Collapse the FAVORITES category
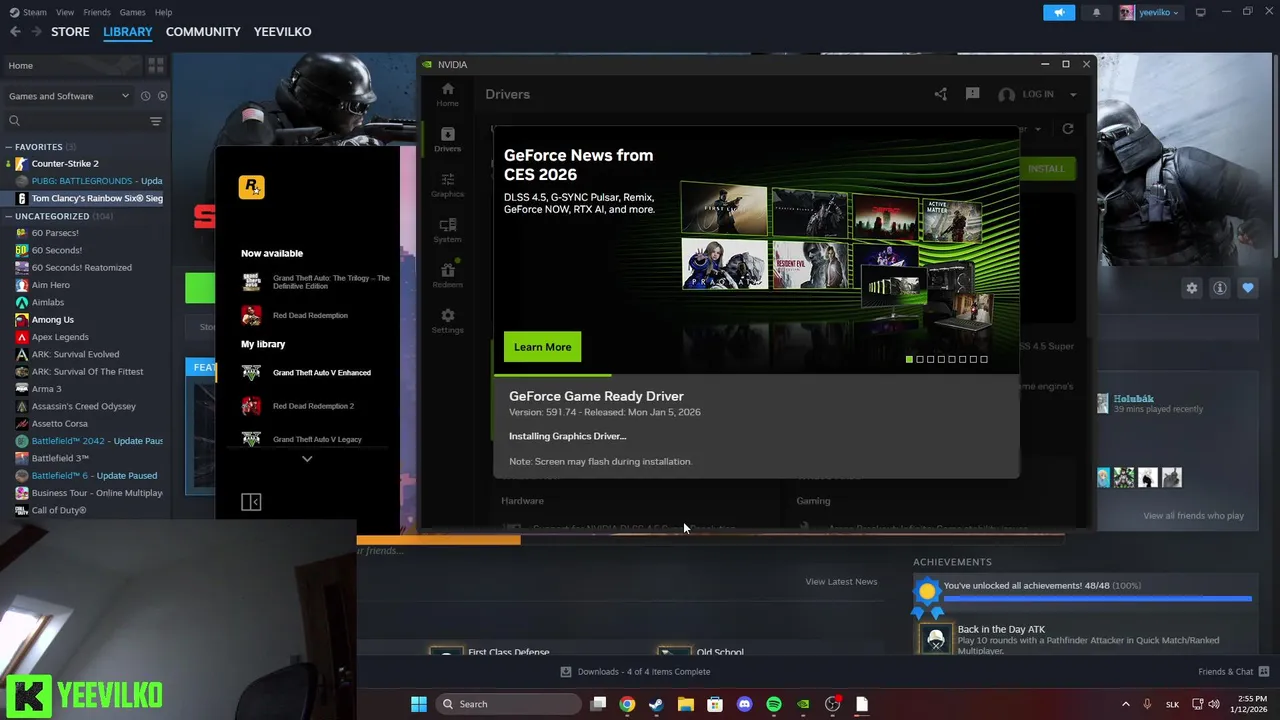The width and height of the screenshot is (1280, 720). coord(8,147)
